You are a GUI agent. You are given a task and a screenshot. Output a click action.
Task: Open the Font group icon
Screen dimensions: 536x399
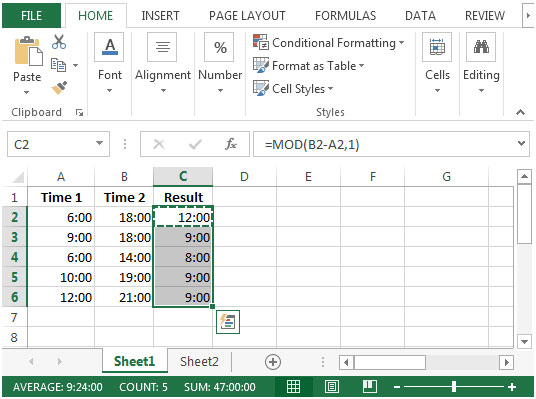tap(109, 47)
